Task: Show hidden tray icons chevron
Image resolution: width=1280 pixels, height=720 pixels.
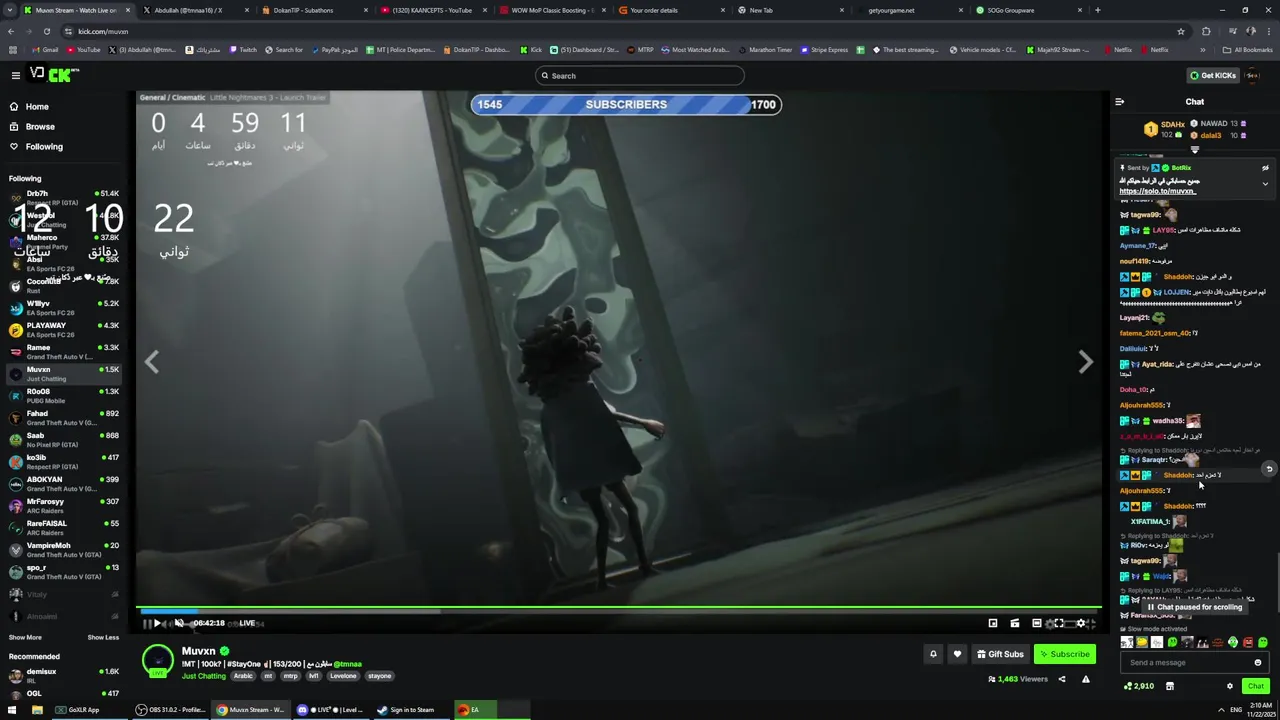Action: [x=1221, y=710]
